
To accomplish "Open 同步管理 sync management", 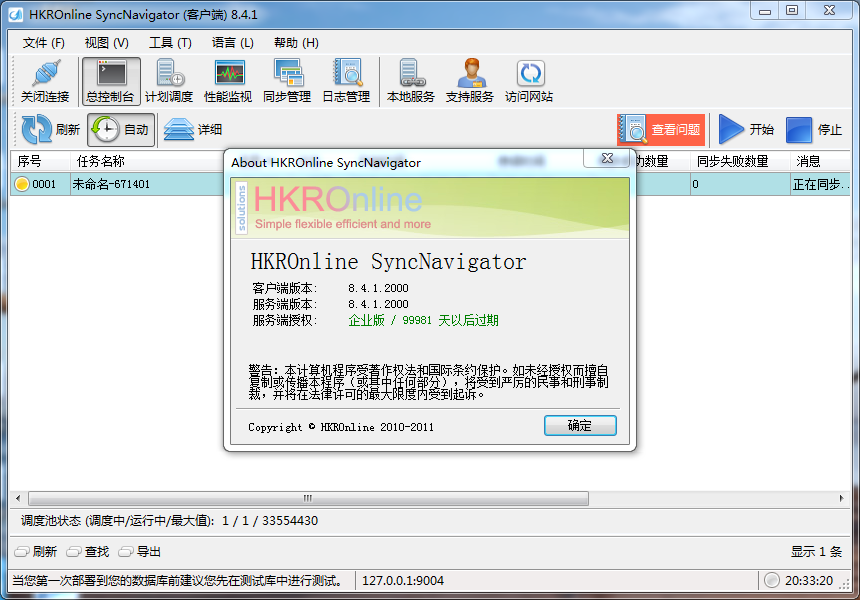I will pyautogui.click(x=287, y=81).
